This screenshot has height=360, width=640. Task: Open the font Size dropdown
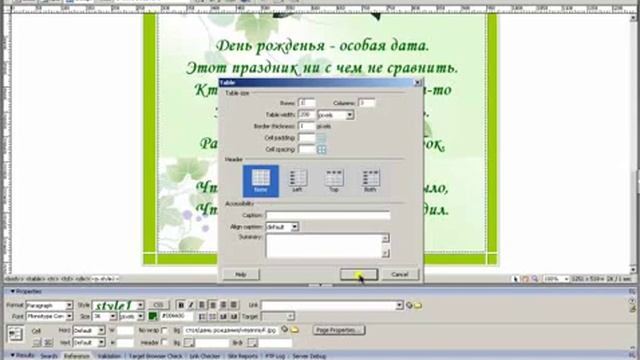113,316
